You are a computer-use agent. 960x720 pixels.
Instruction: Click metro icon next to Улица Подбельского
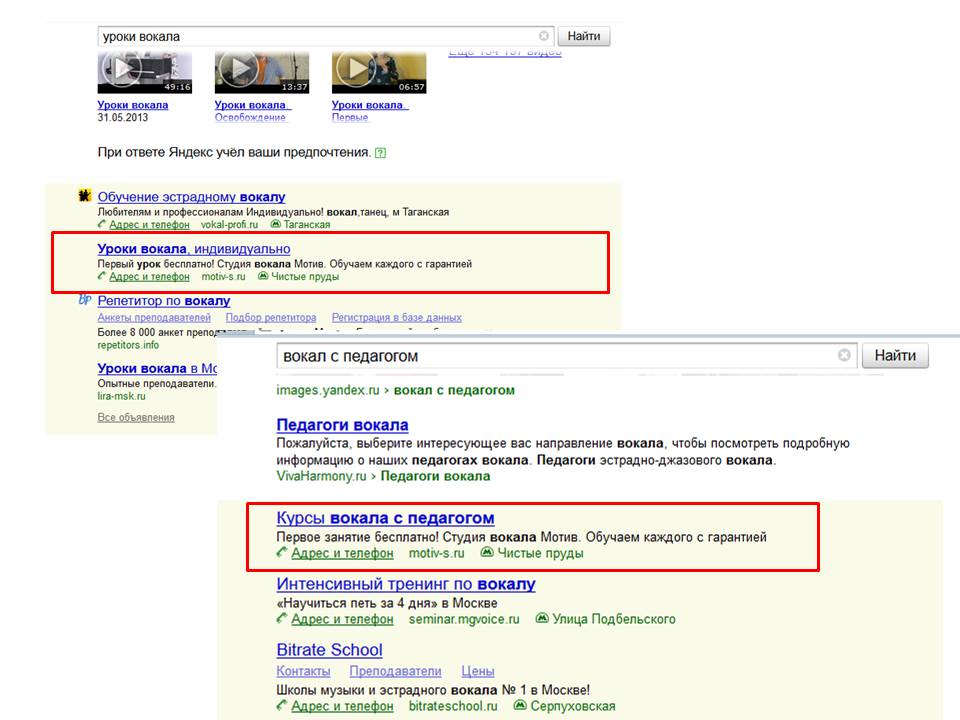(x=542, y=618)
